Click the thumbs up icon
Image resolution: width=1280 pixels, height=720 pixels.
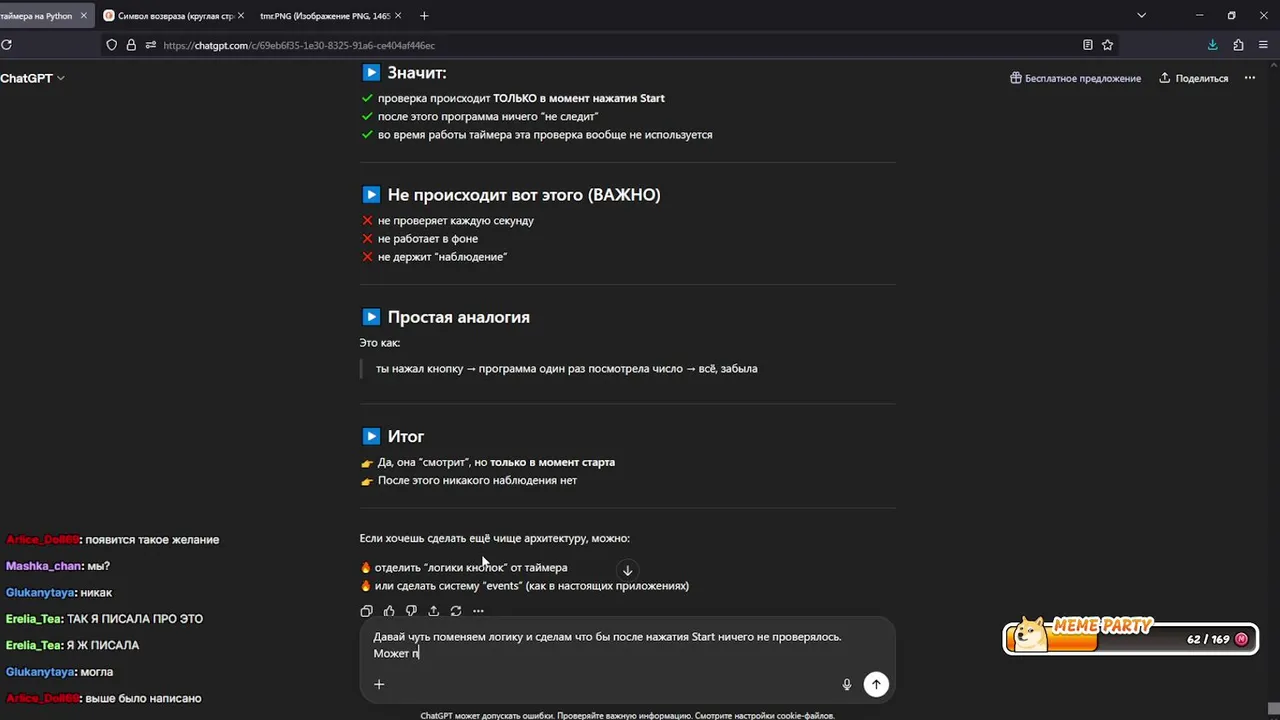coord(389,611)
